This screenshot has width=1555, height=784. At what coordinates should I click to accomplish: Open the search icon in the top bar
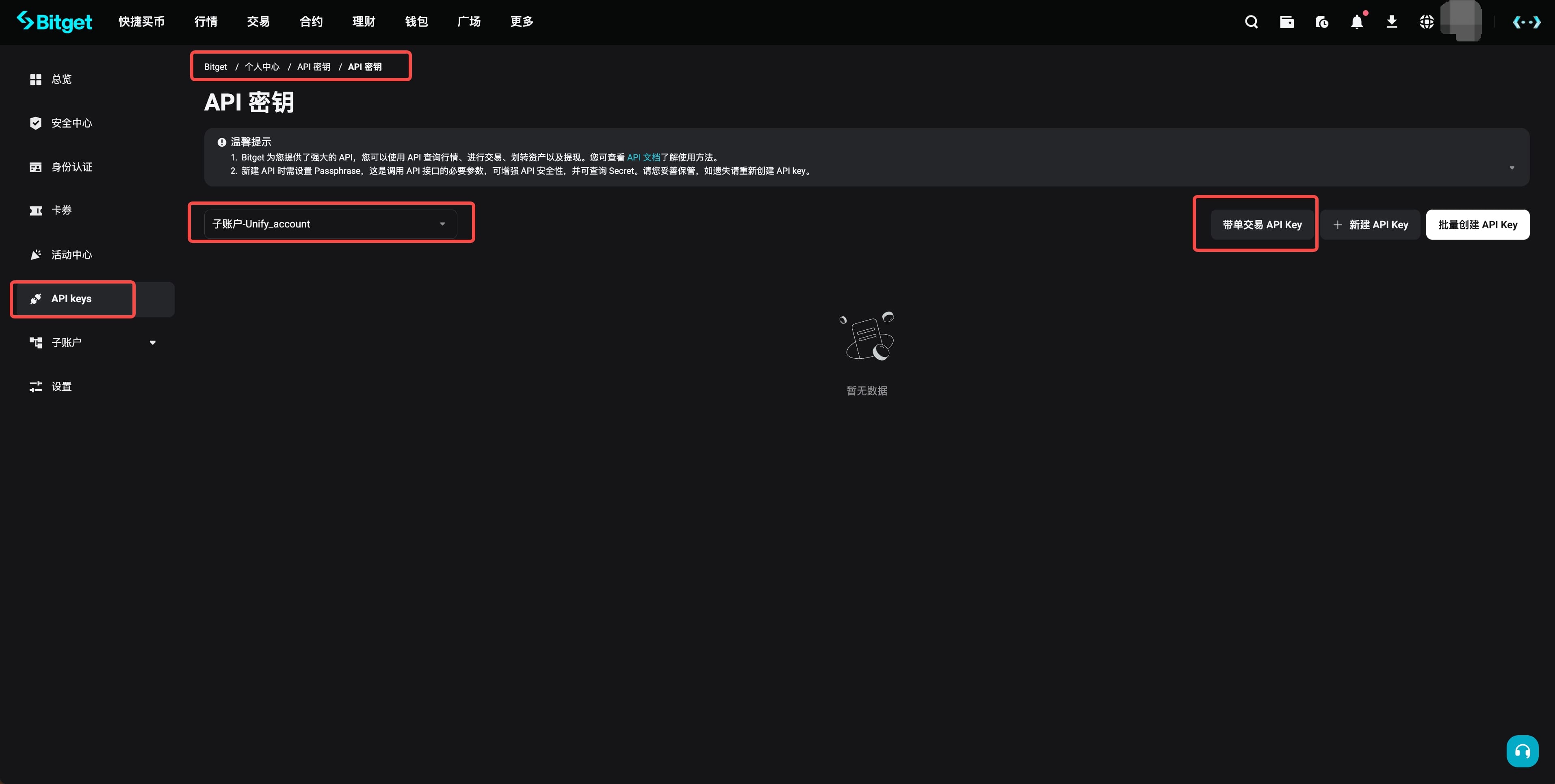1251,22
